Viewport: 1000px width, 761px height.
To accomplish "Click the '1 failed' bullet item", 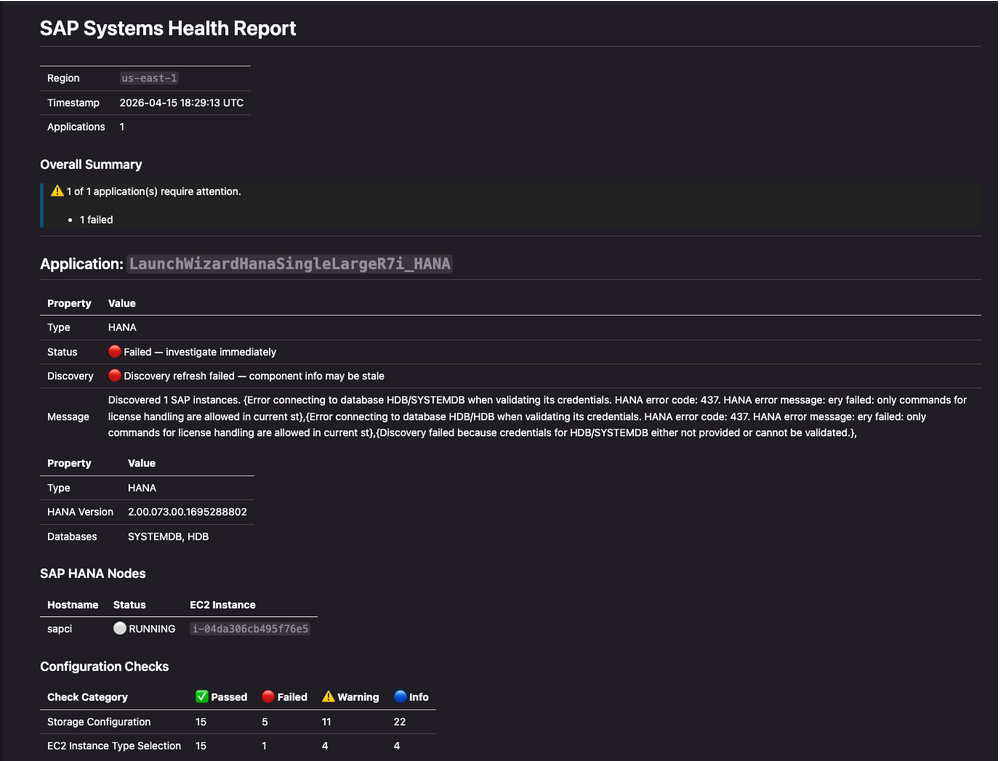I will click(96, 219).
